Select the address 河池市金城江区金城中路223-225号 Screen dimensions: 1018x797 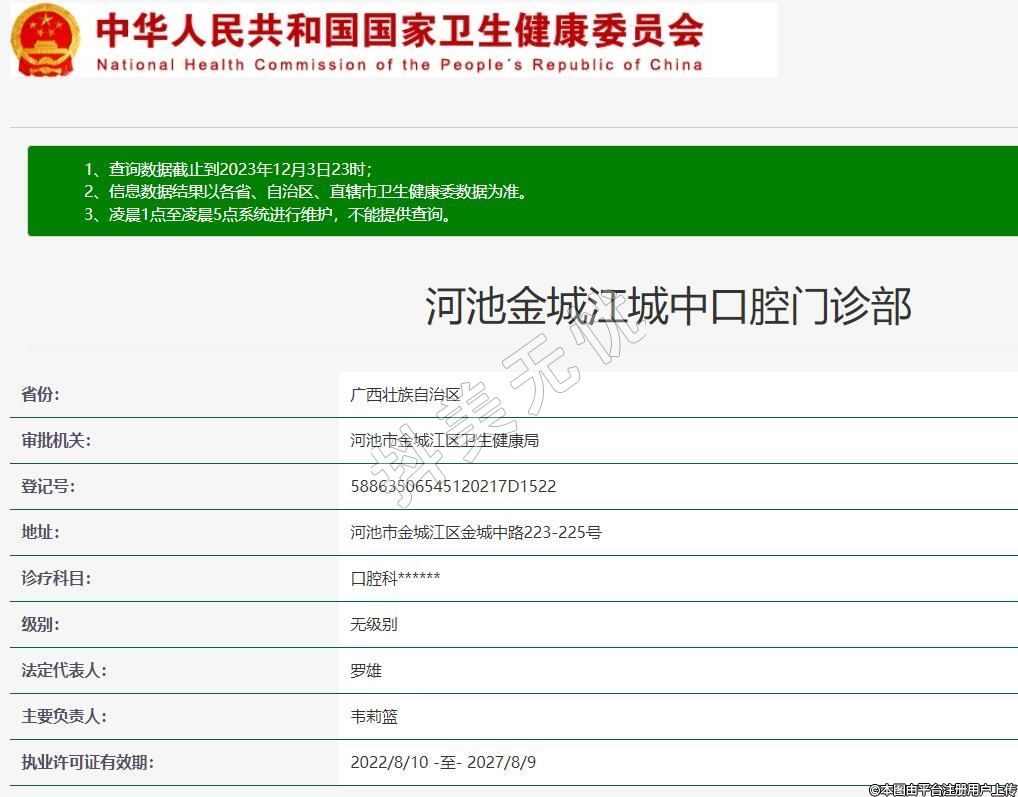click(x=476, y=533)
